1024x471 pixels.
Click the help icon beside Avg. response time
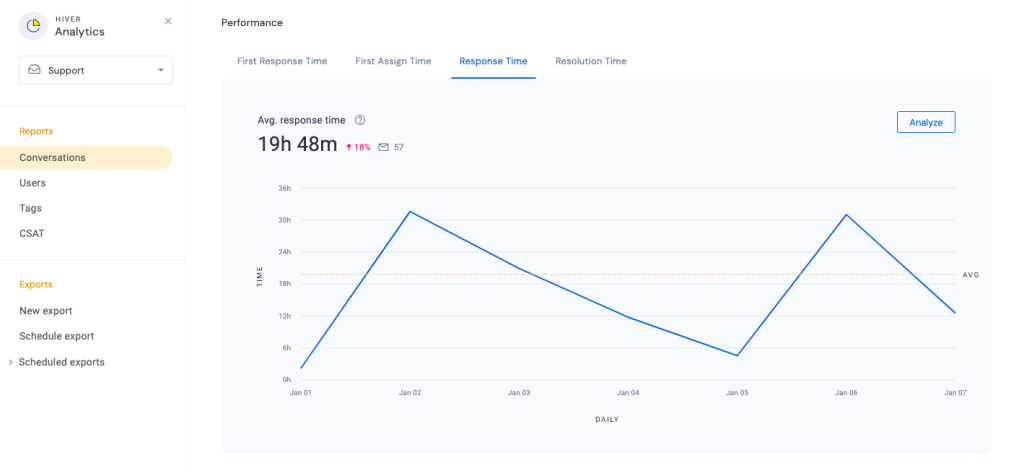coord(360,120)
